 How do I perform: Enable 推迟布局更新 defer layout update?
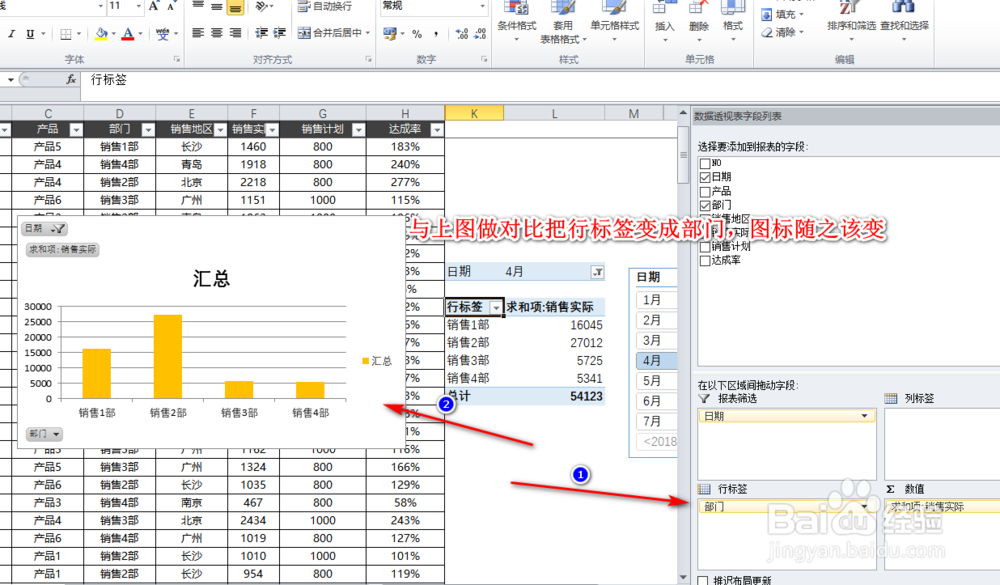coord(705,578)
